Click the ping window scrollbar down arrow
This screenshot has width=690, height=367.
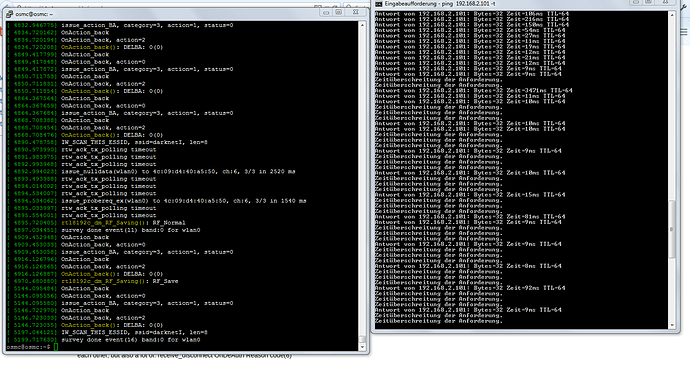tap(672, 325)
